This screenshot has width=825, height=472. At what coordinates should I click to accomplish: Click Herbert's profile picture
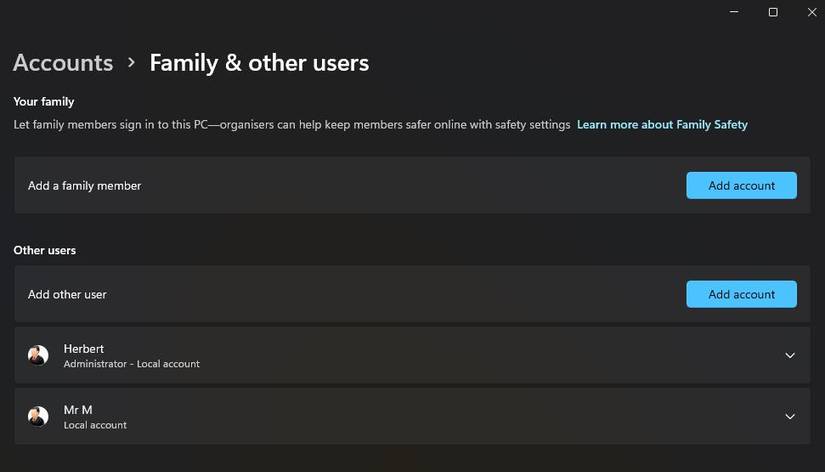click(x=38, y=355)
